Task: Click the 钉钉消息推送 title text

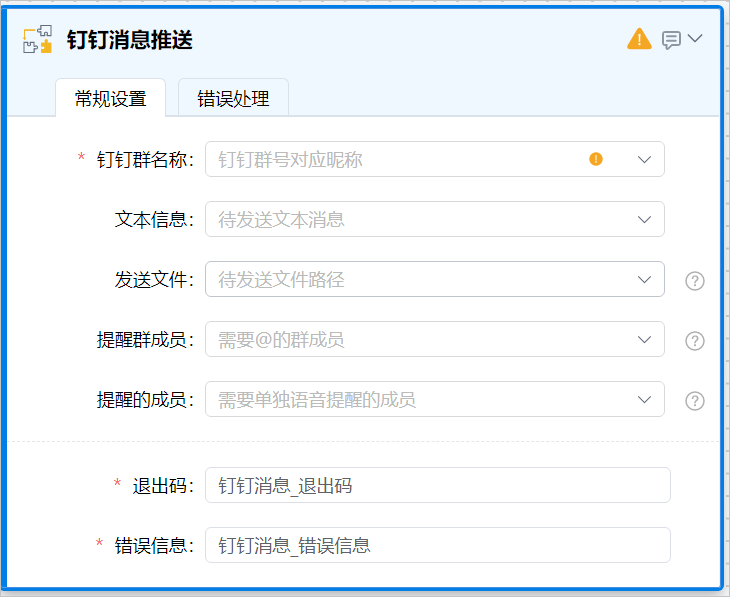Action: tap(129, 40)
